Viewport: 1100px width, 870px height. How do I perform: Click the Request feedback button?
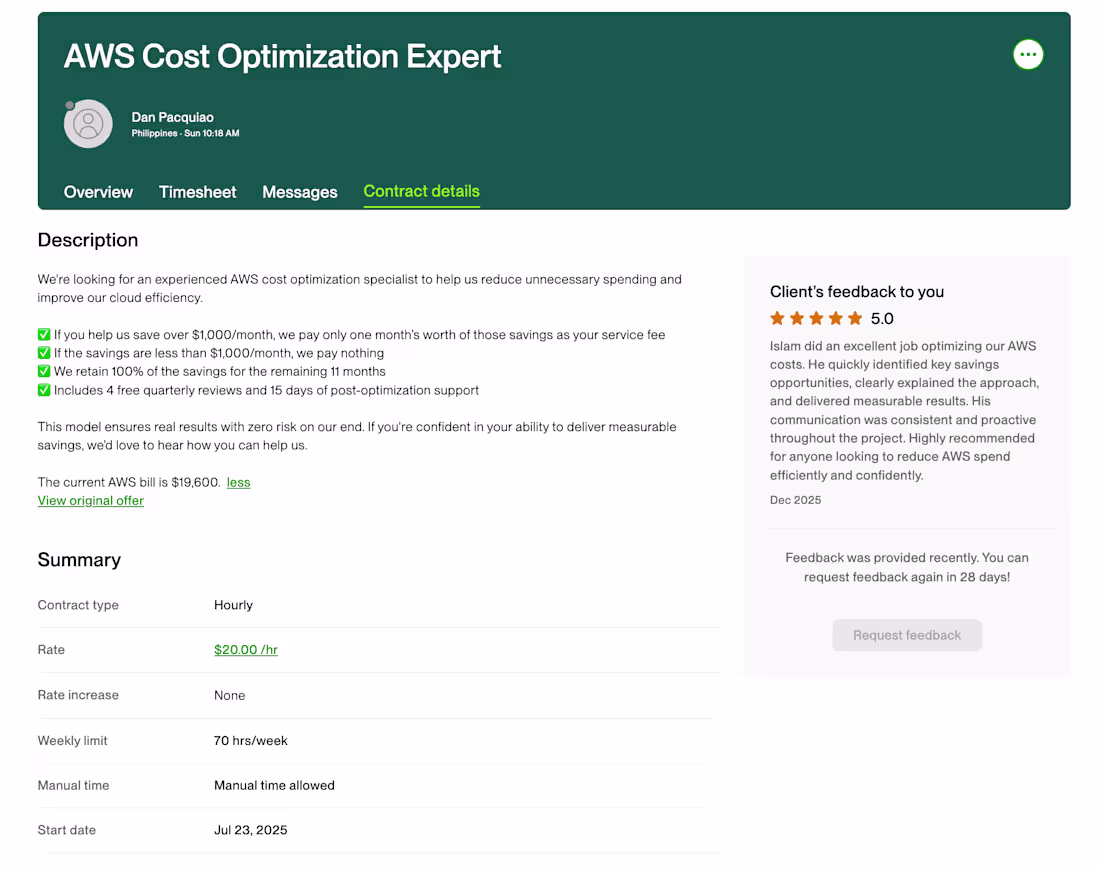(x=907, y=635)
